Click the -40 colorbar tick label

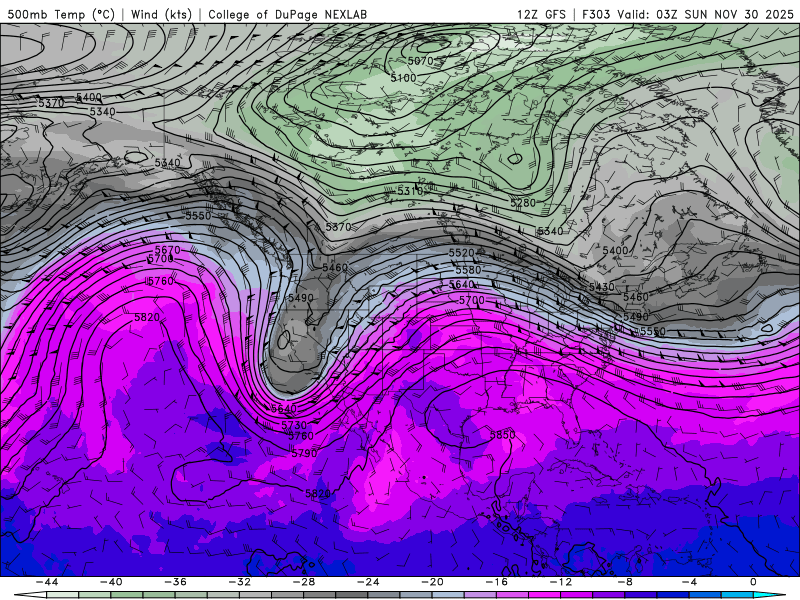point(111,582)
